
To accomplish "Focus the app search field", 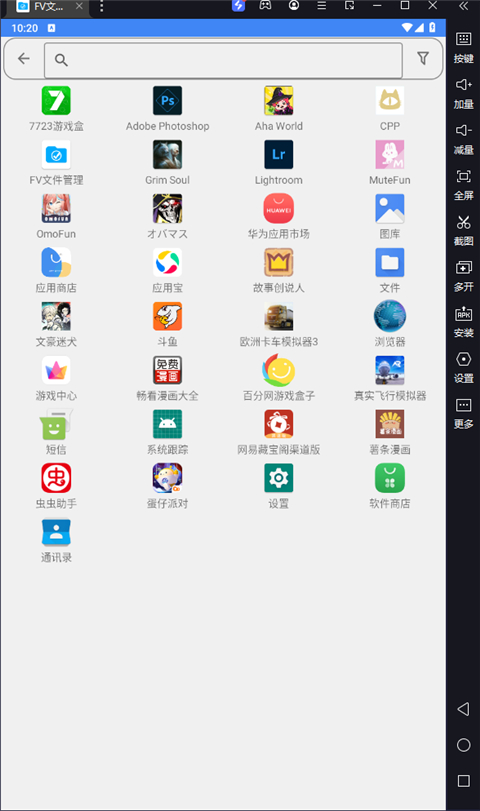I will click(223, 60).
